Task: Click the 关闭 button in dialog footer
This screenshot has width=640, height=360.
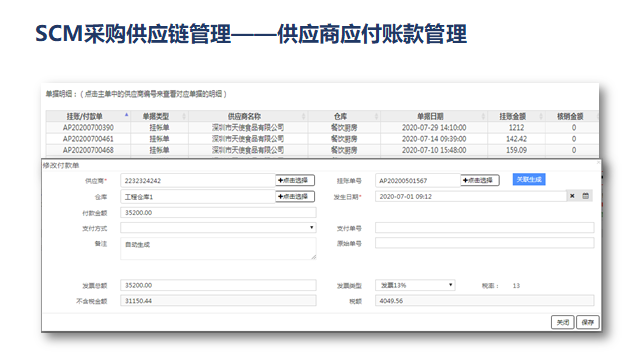Action: (562, 322)
